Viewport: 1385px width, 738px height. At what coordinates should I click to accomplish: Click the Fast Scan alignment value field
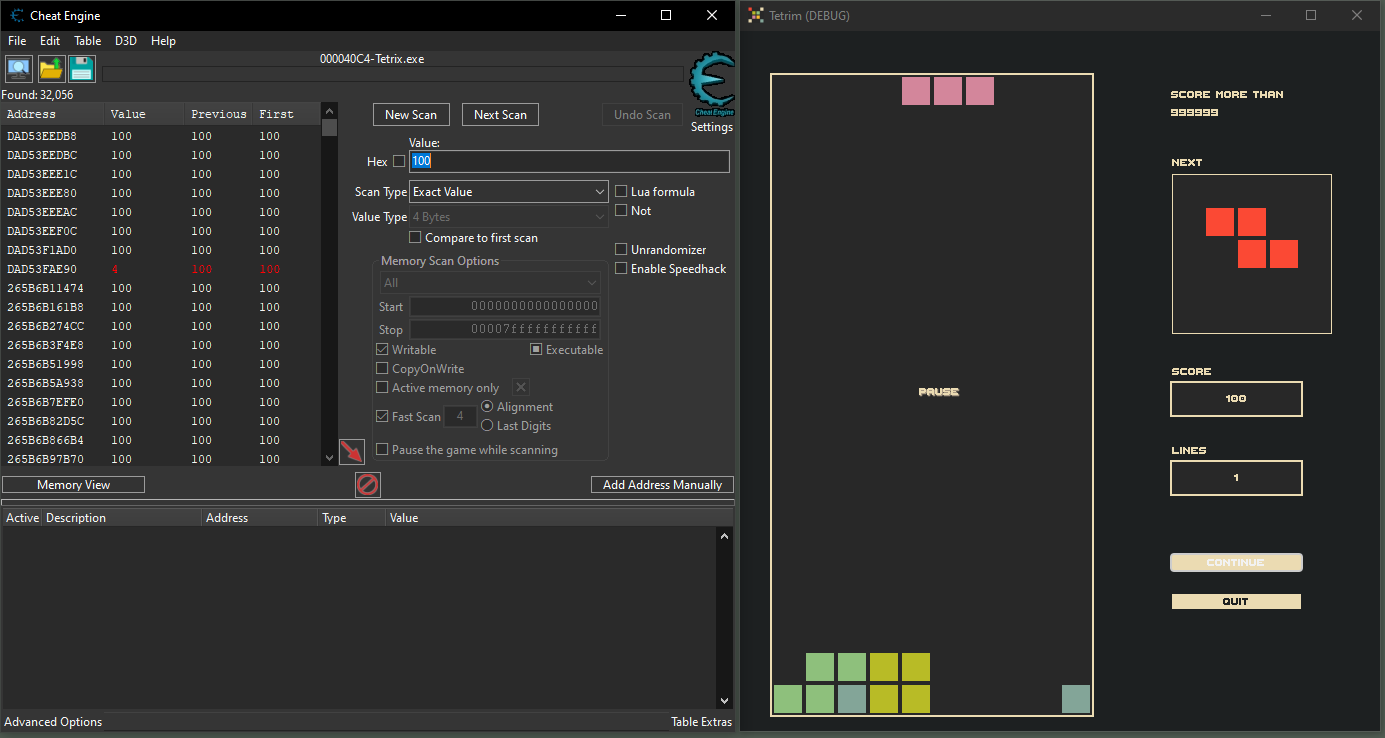click(460, 416)
